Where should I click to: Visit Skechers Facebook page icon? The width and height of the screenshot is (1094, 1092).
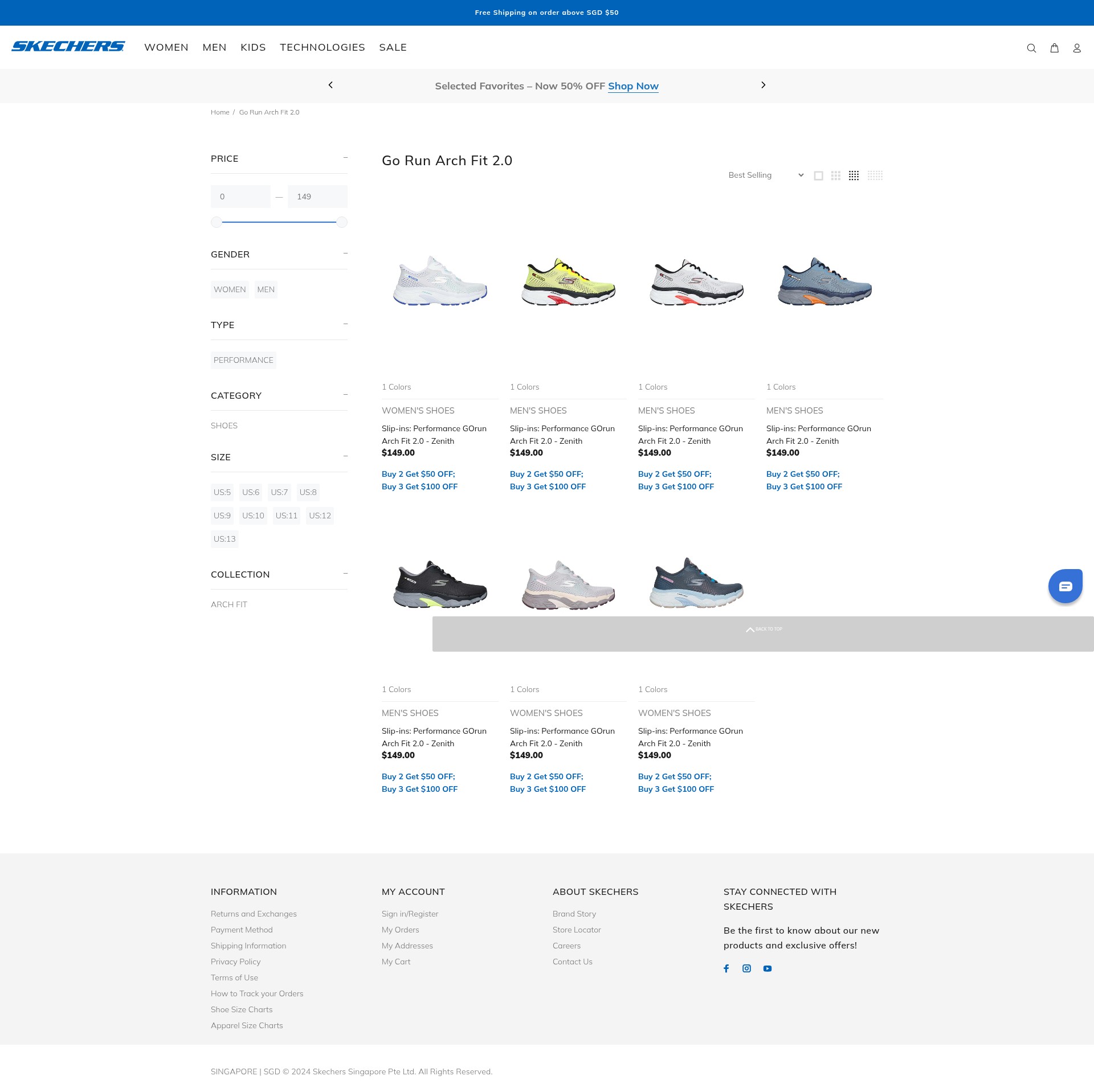click(x=726, y=968)
